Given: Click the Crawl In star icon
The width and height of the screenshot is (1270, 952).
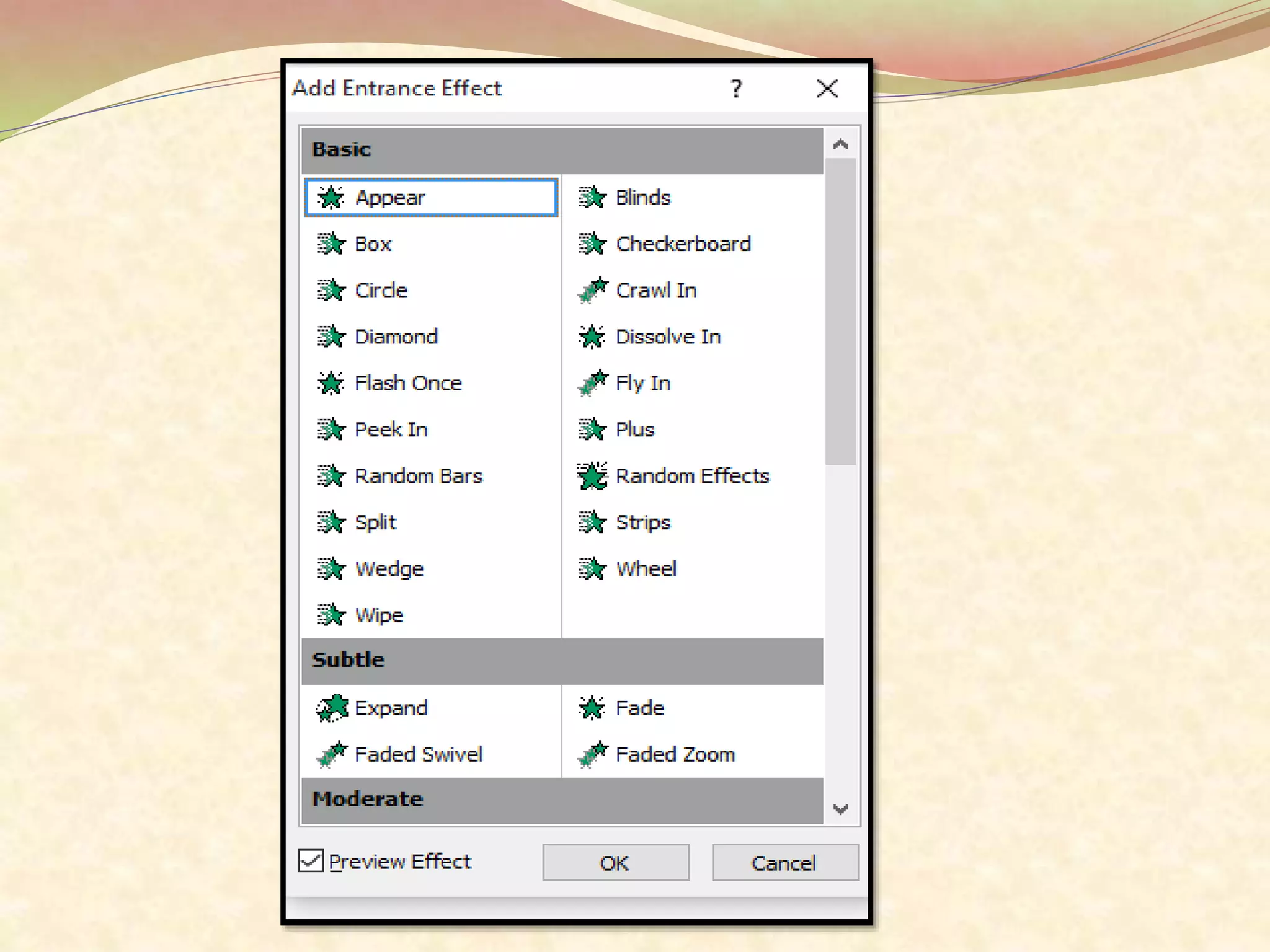Looking at the screenshot, I should [592, 290].
